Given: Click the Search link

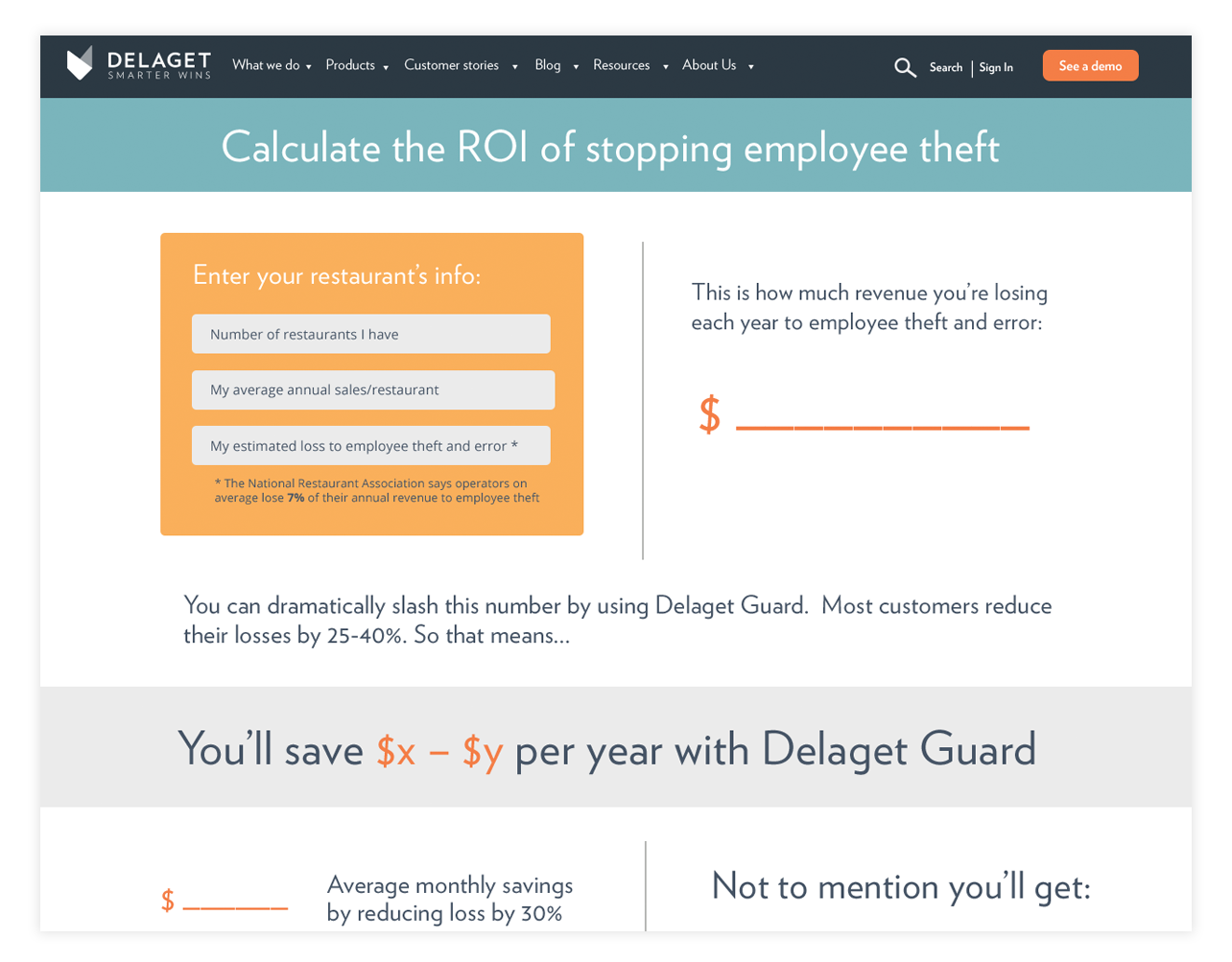Looking at the screenshot, I should click(x=946, y=67).
